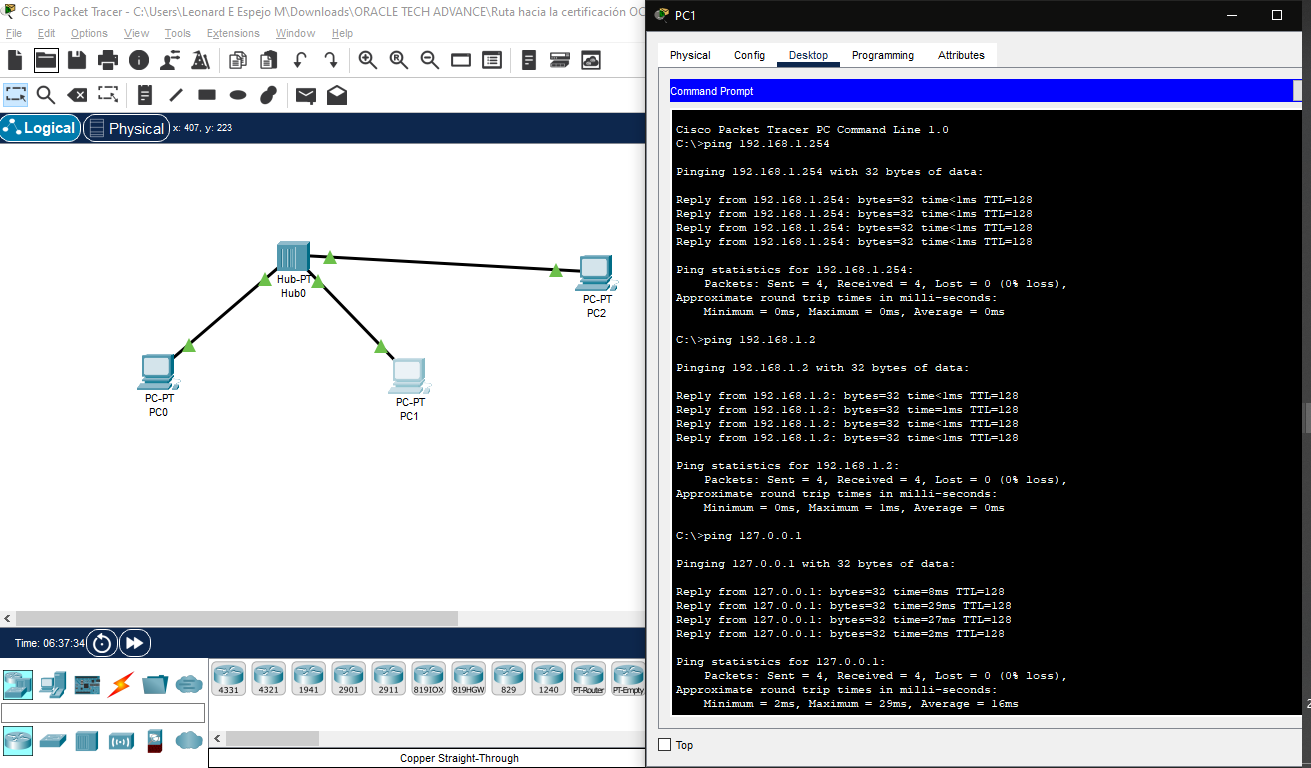The width and height of the screenshot is (1311, 768).
Task: Choose the Hubs subcategory
Action: click(x=87, y=741)
